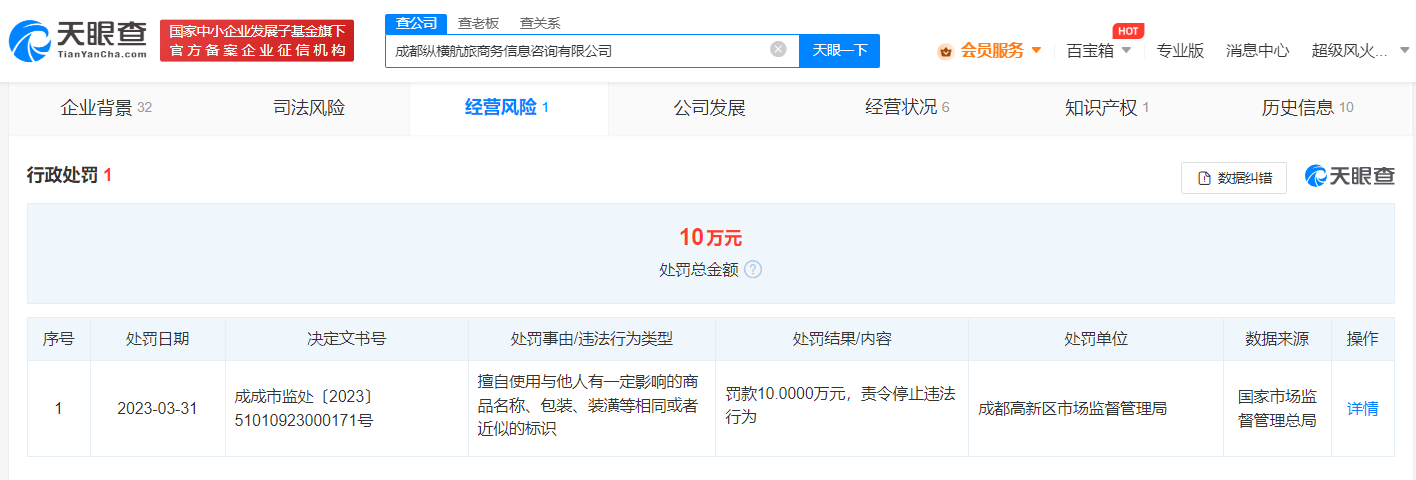1416x480 pixels.
Task: Click the 决定文书号 column header
Action: (x=347, y=339)
